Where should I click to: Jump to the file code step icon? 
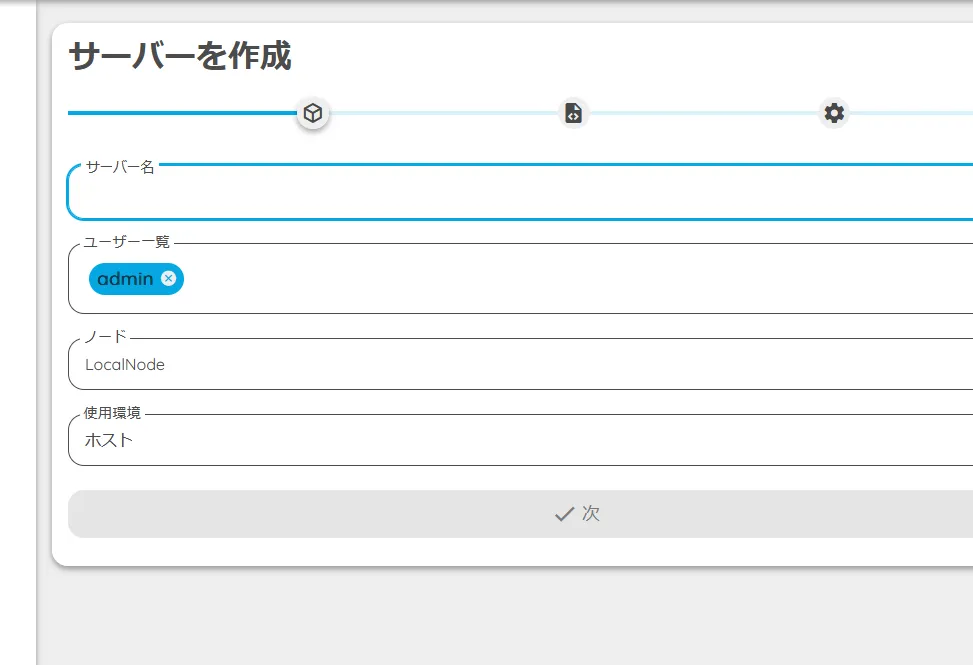(573, 113)
